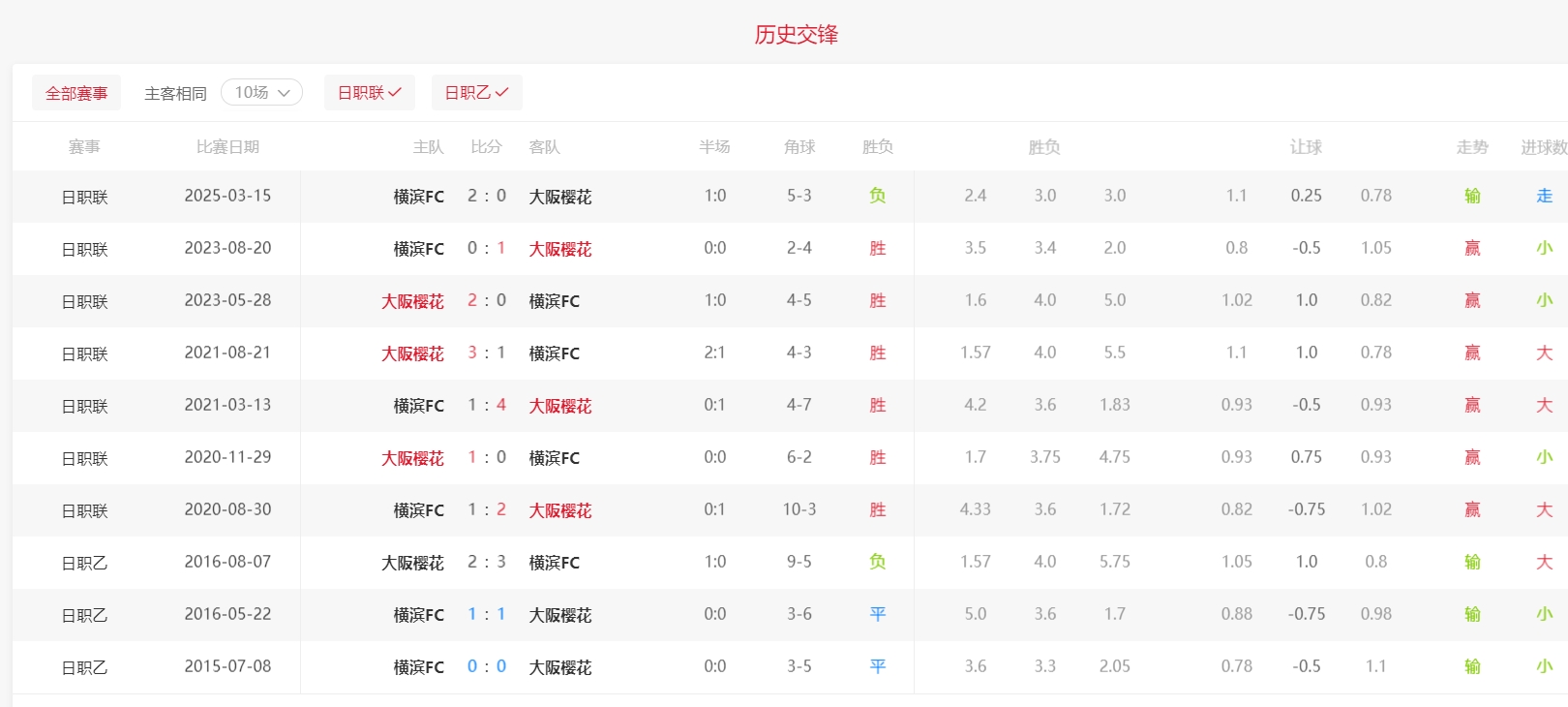Viewport: 1568px width, 707px height.
Task: Click 横滨FC away team in 2016-08-07 row
Action: 554,563
